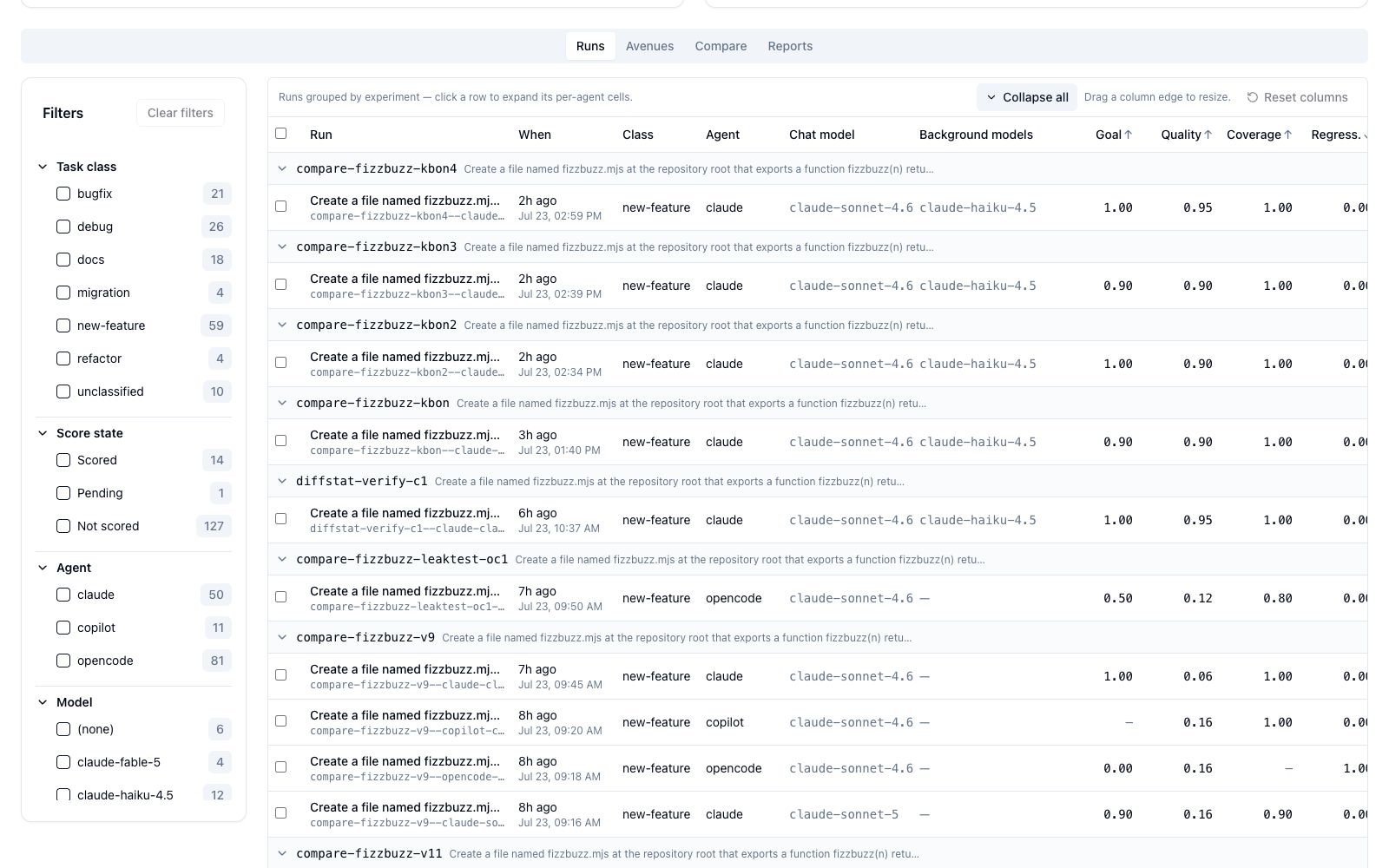Collapse the Agent filter section

tap(43, 568)
